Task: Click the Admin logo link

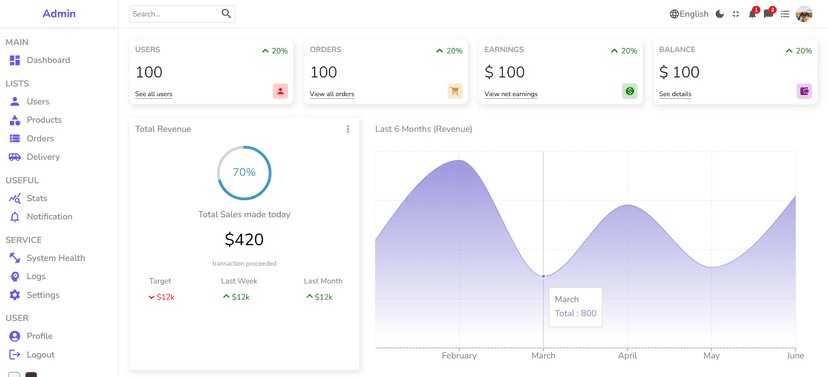Action: tap(59, 14)
